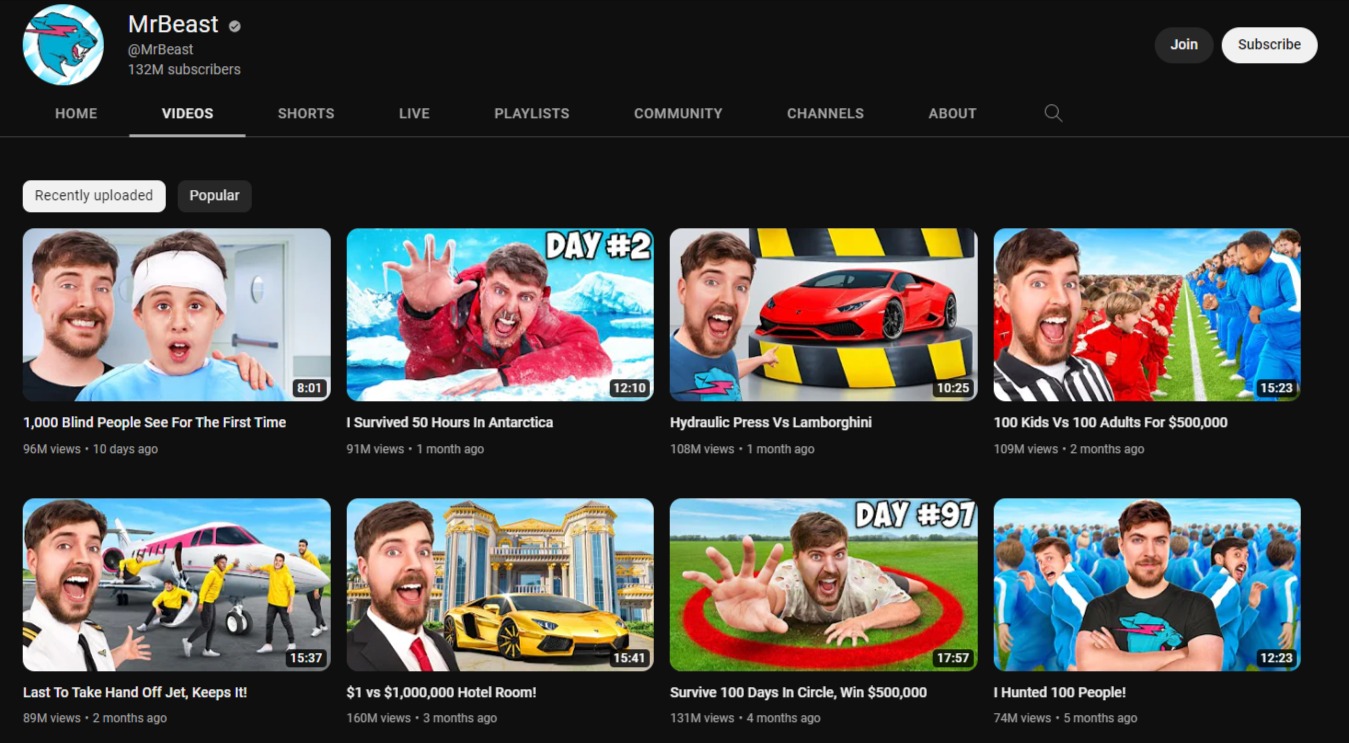Click title '100 Kids Vs 100 Adults For $500,000'
The image size is (1349, 743).
[1111, 423]
